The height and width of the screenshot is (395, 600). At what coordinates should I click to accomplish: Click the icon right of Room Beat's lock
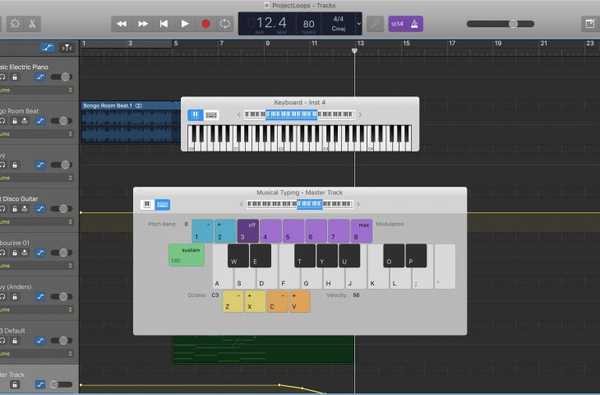click(x=24, y=121)
